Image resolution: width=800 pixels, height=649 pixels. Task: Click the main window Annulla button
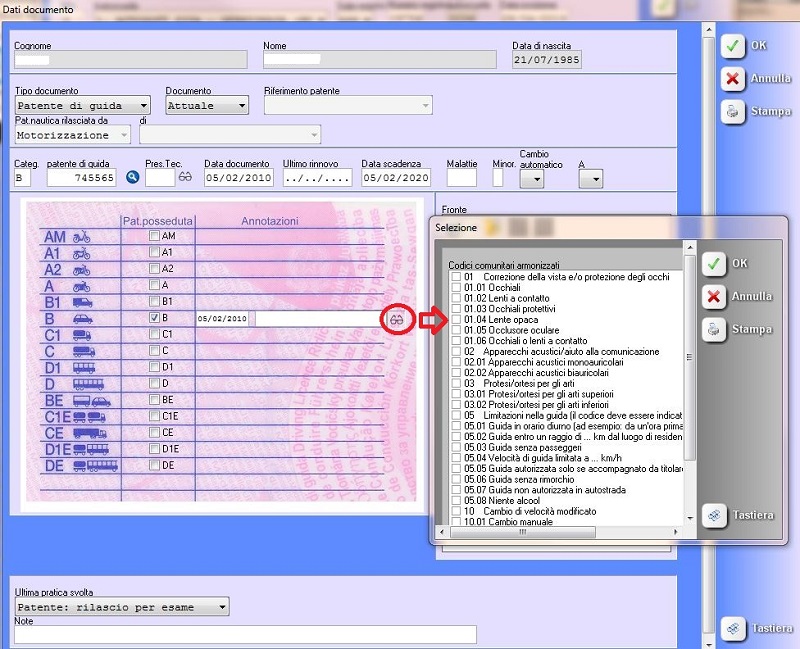click(733, 79)
